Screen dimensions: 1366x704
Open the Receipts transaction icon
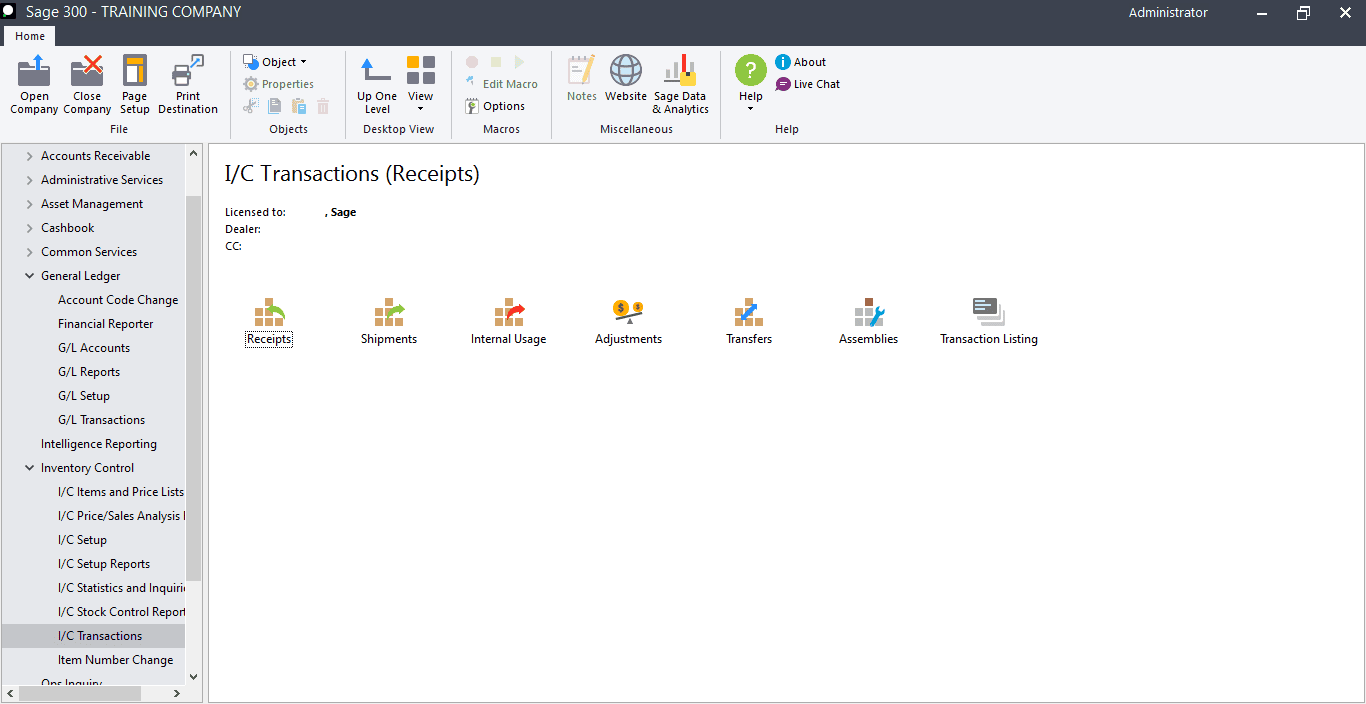(269, 322)
